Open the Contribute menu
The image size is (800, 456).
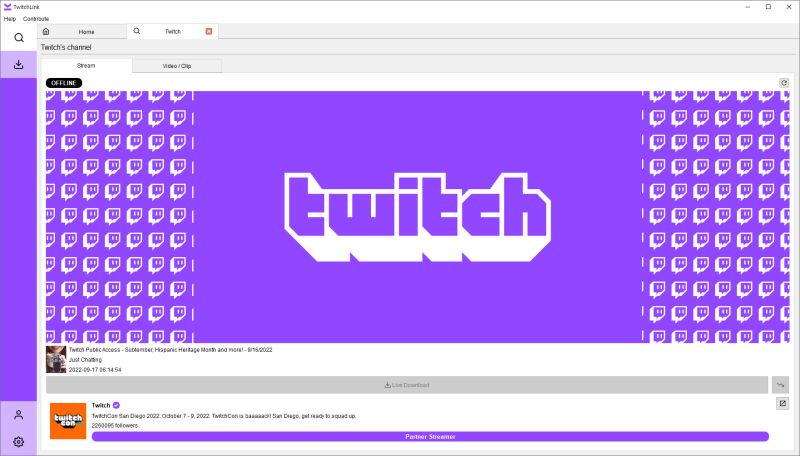36,19
